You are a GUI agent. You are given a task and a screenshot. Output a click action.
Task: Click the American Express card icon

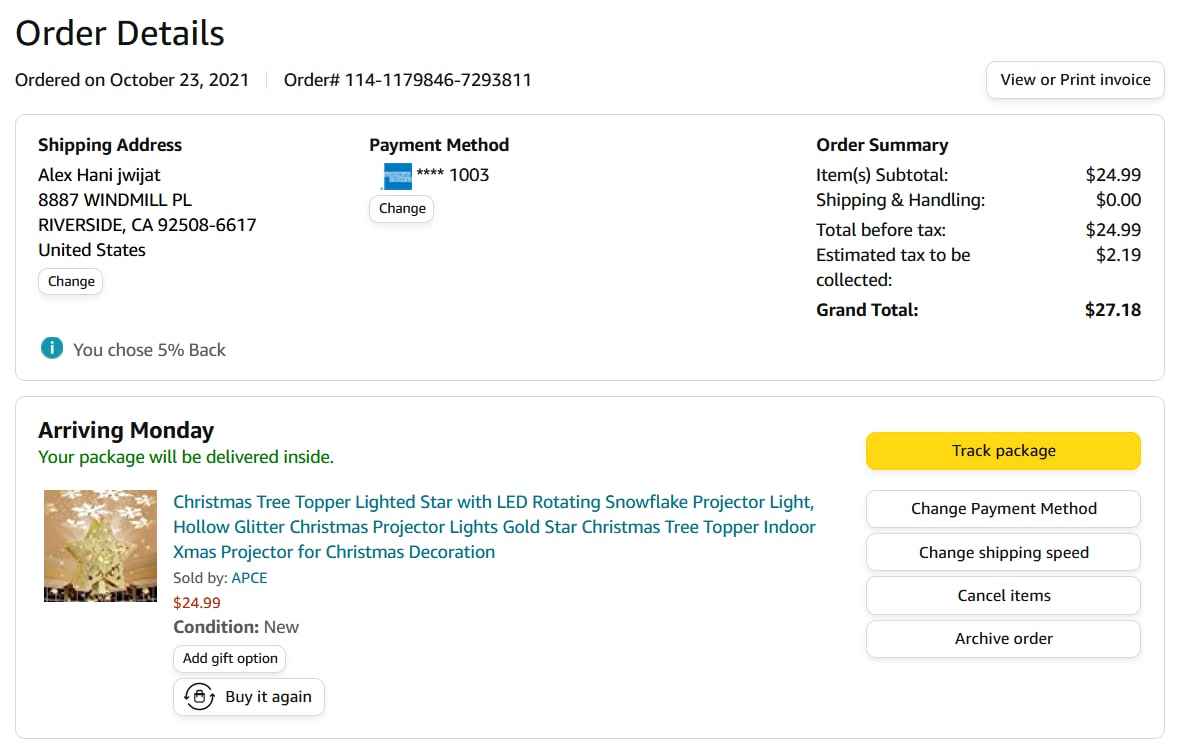397,176
